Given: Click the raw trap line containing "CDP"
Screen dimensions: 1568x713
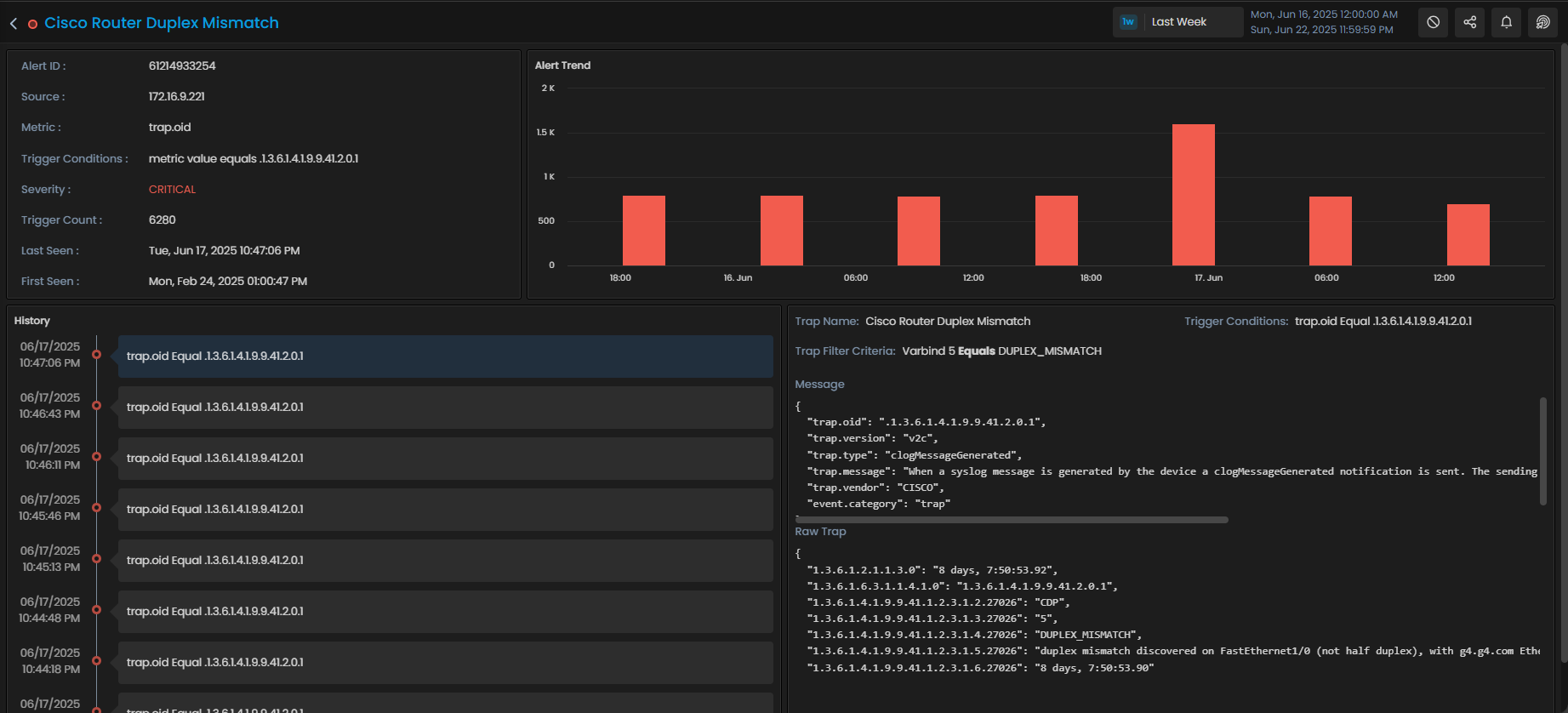Looking at the screenshot, I should (938, 602).
